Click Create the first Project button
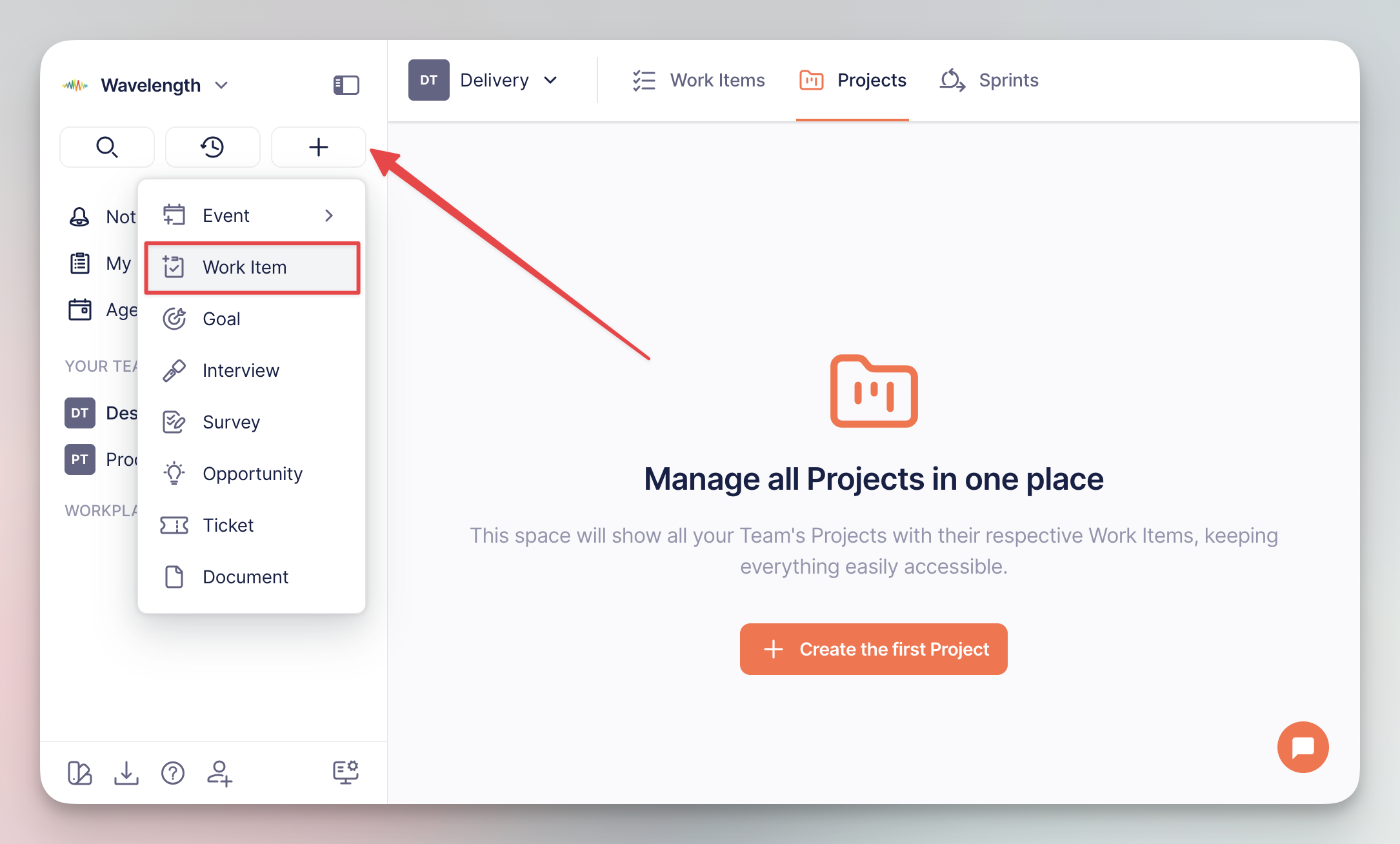 pos(874,649)
